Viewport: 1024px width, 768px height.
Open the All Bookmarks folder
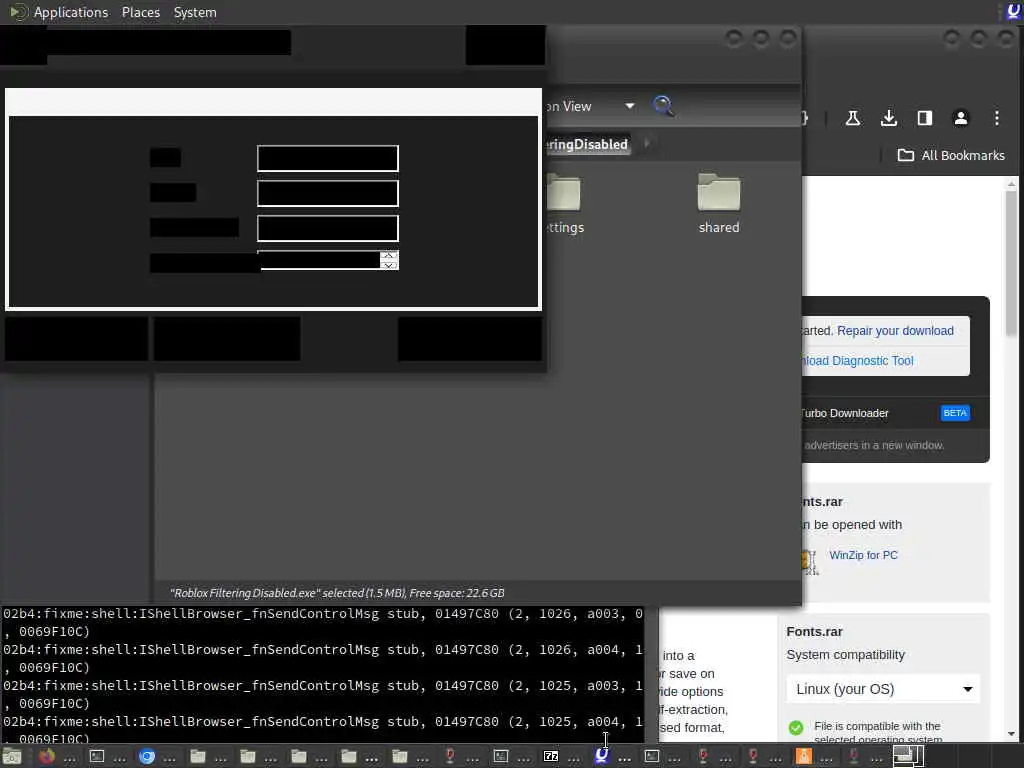point(951,155)
